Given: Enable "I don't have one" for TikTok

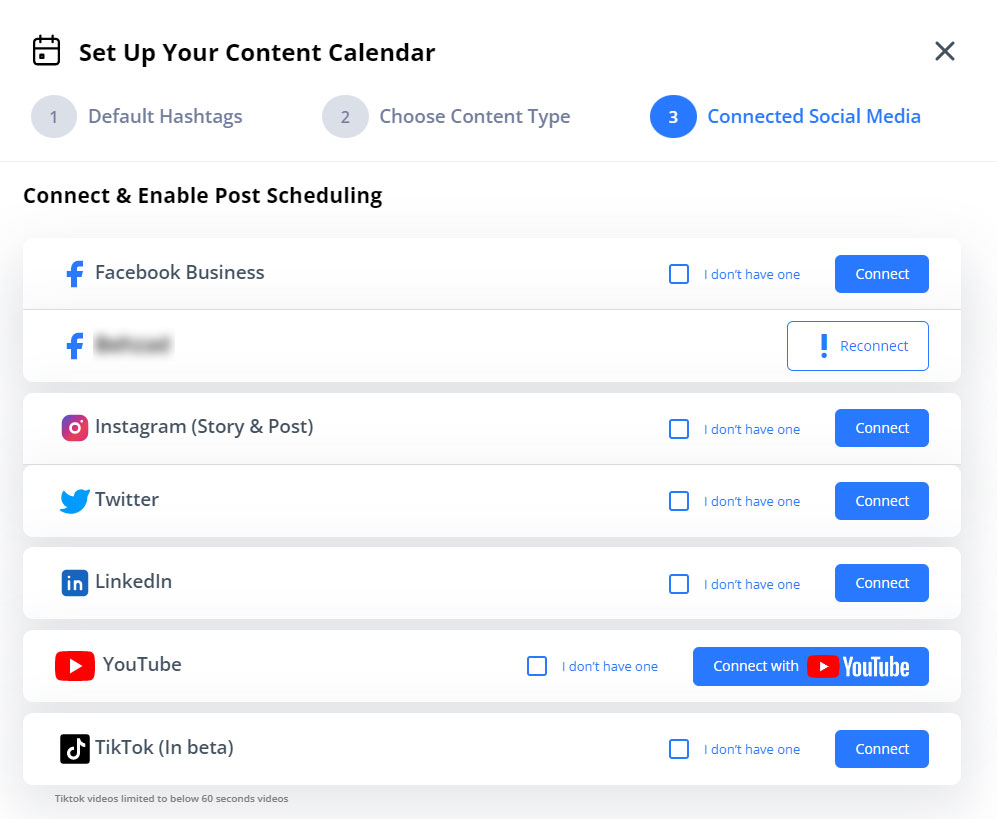Looking at the screenshot, I should 679,749.
